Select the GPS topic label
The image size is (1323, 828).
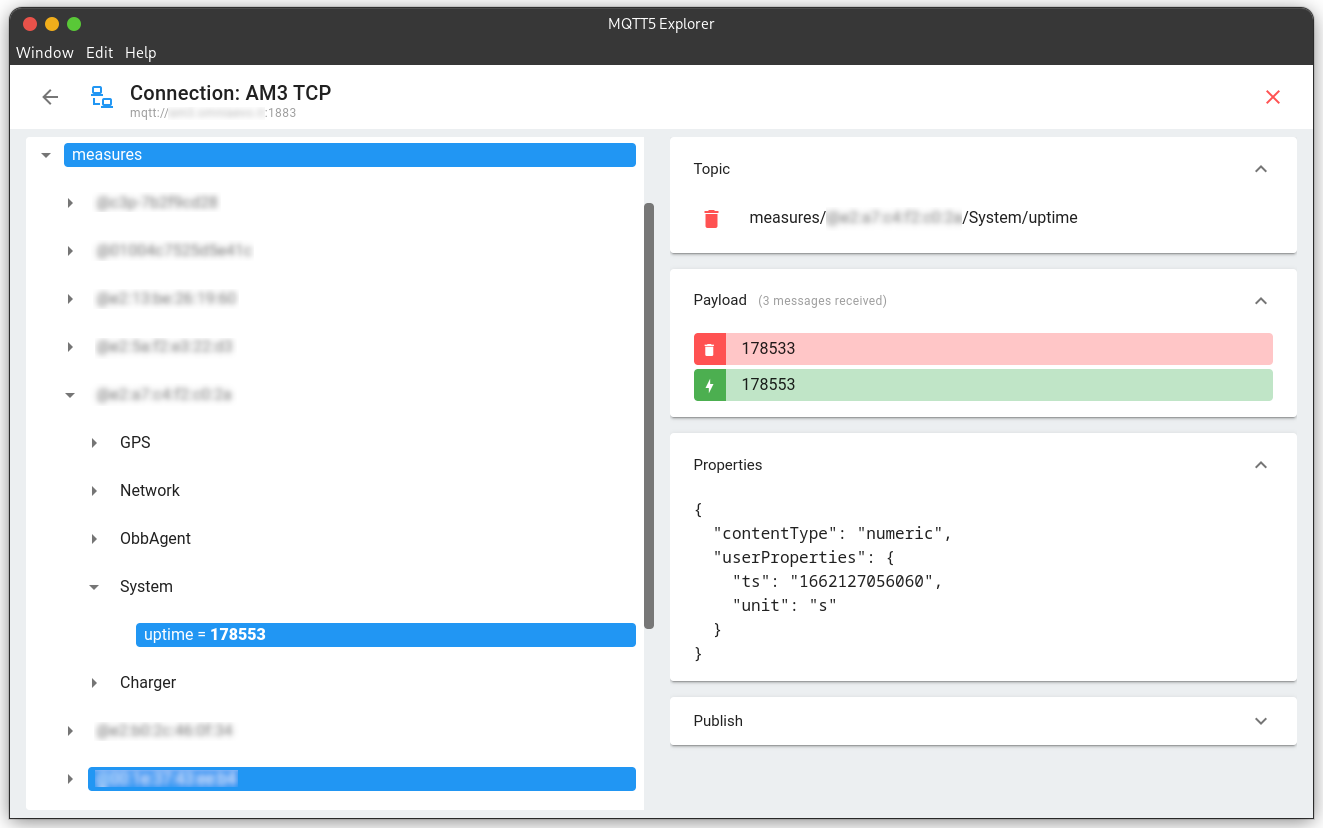[135, 443]
